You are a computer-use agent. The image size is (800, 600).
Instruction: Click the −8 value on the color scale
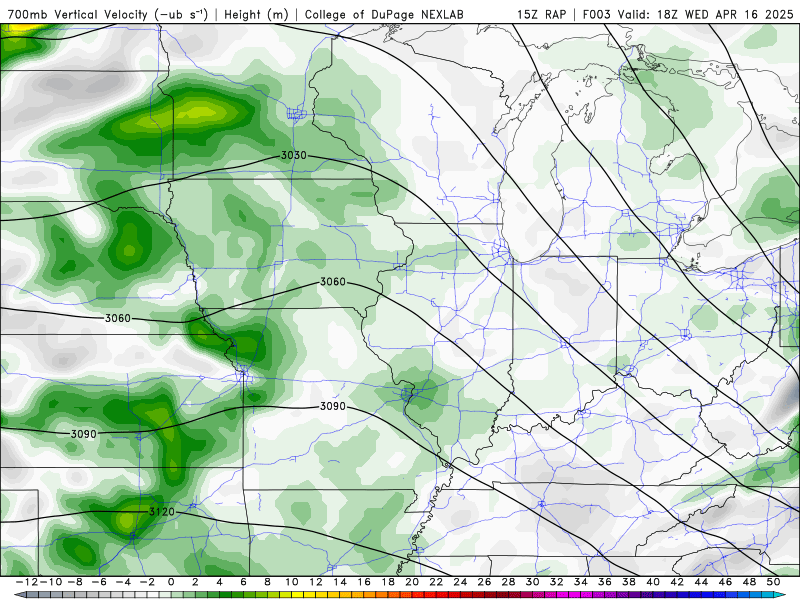(x=74, y=582)
